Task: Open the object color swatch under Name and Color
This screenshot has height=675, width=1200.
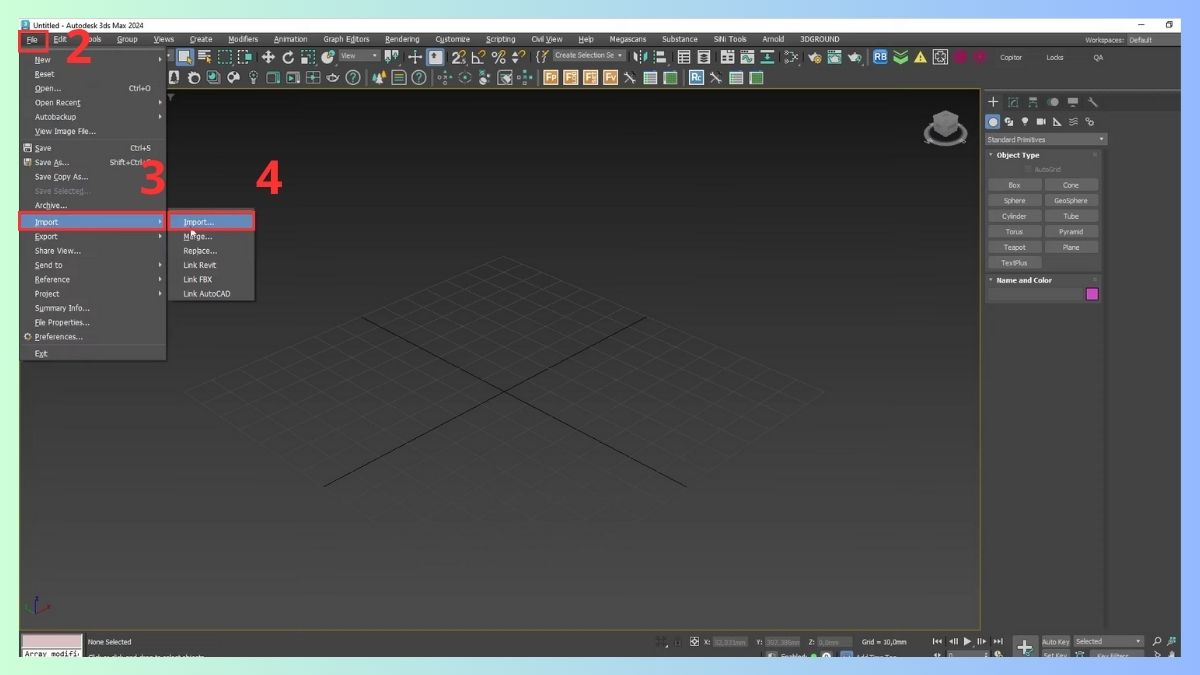Action: (1092, 294)
